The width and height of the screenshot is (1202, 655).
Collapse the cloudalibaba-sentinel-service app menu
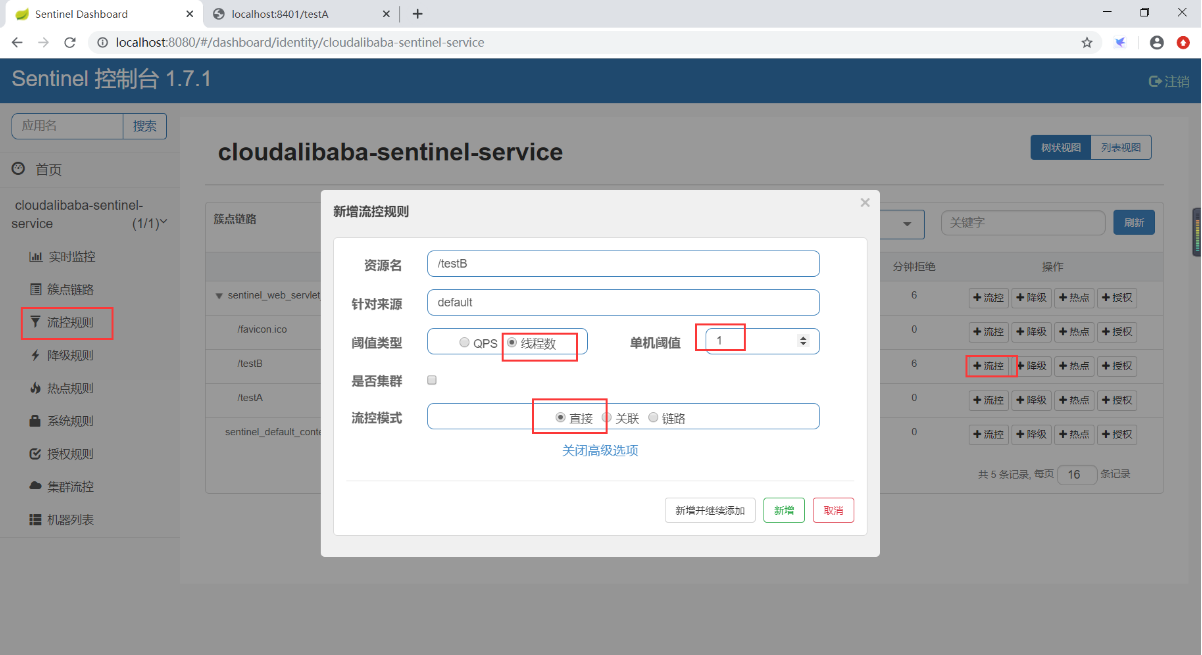click(164, 222)
